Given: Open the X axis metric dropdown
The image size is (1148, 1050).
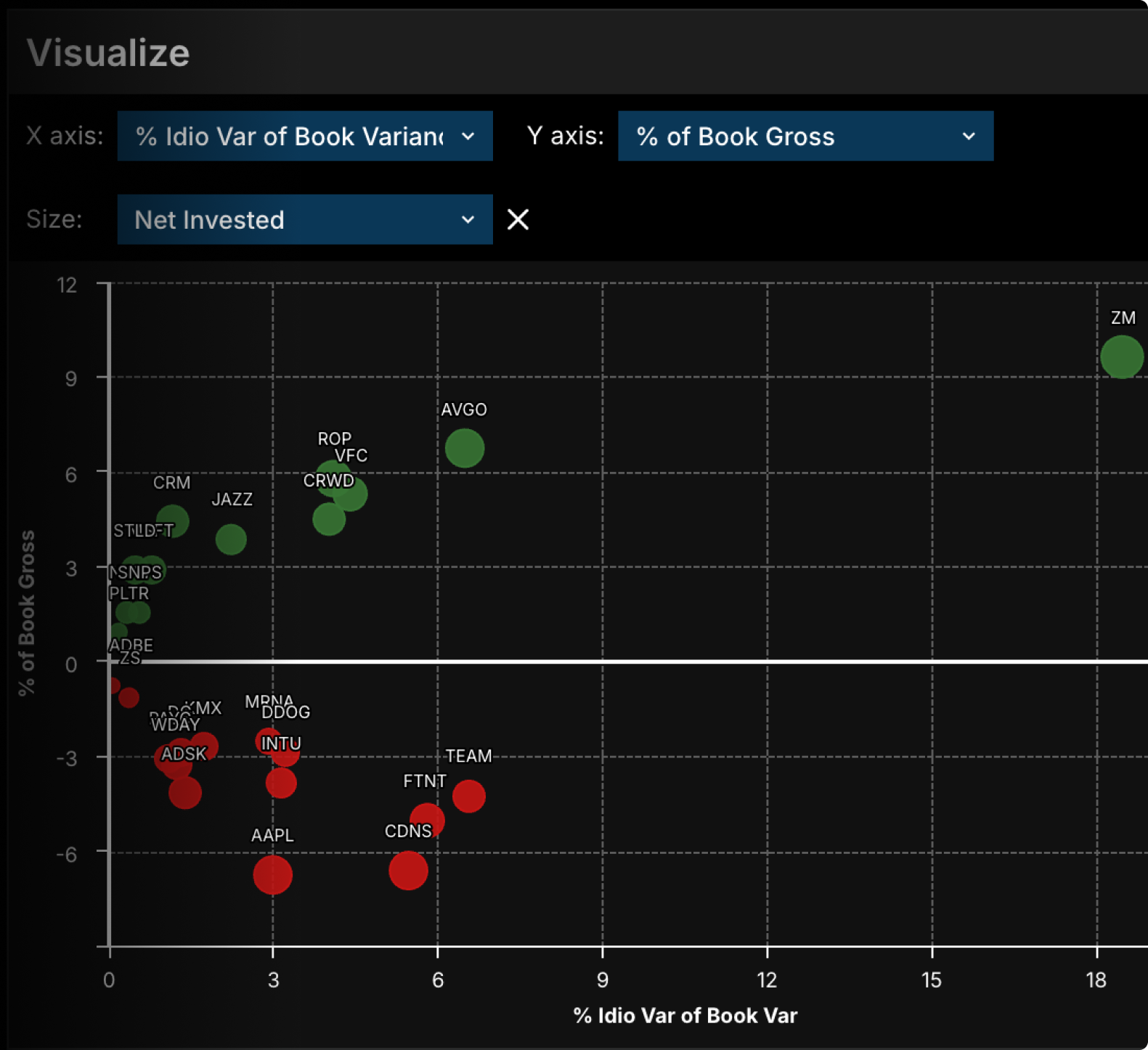Looking at the screenshot, I should coord(305,136).
